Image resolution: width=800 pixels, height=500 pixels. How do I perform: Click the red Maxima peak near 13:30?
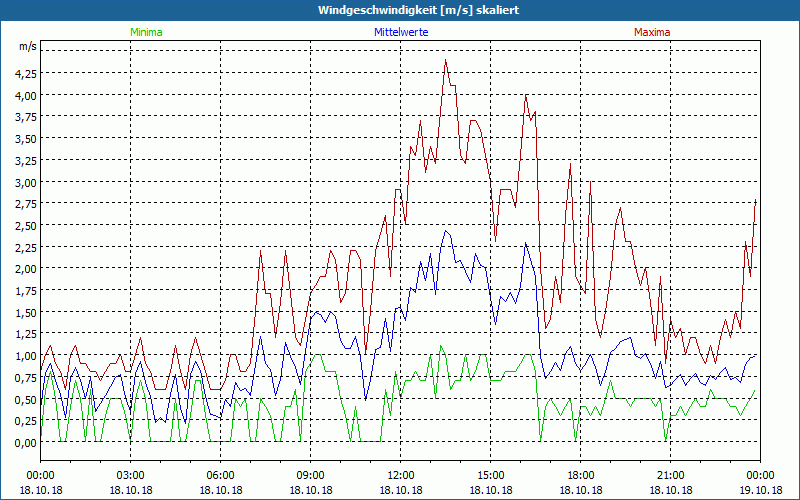pyautogui.click(x=445, y=60)
